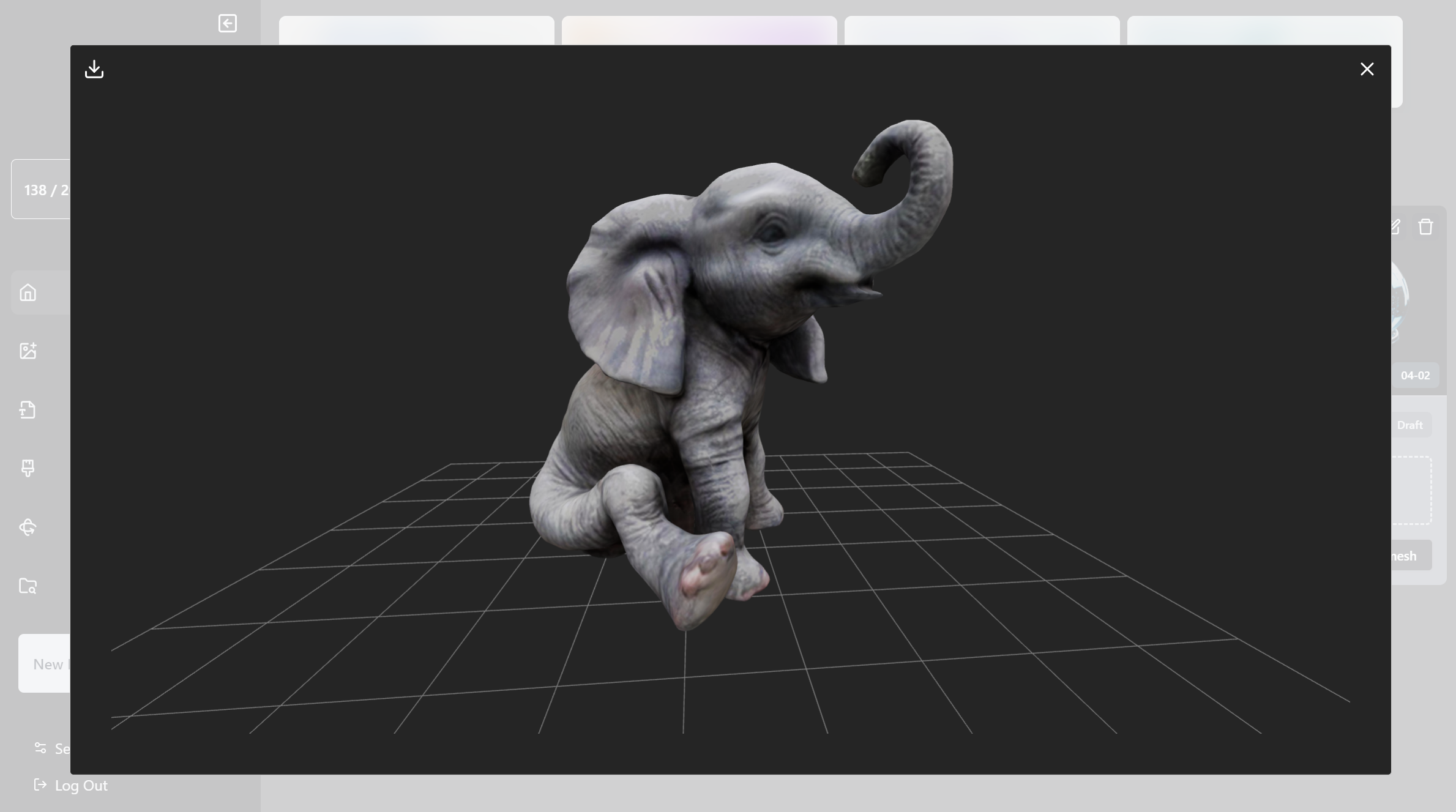Delete item with trash icon
Image resolution: width=1456 pixels, height=812 pixels.
(1425, 227)
